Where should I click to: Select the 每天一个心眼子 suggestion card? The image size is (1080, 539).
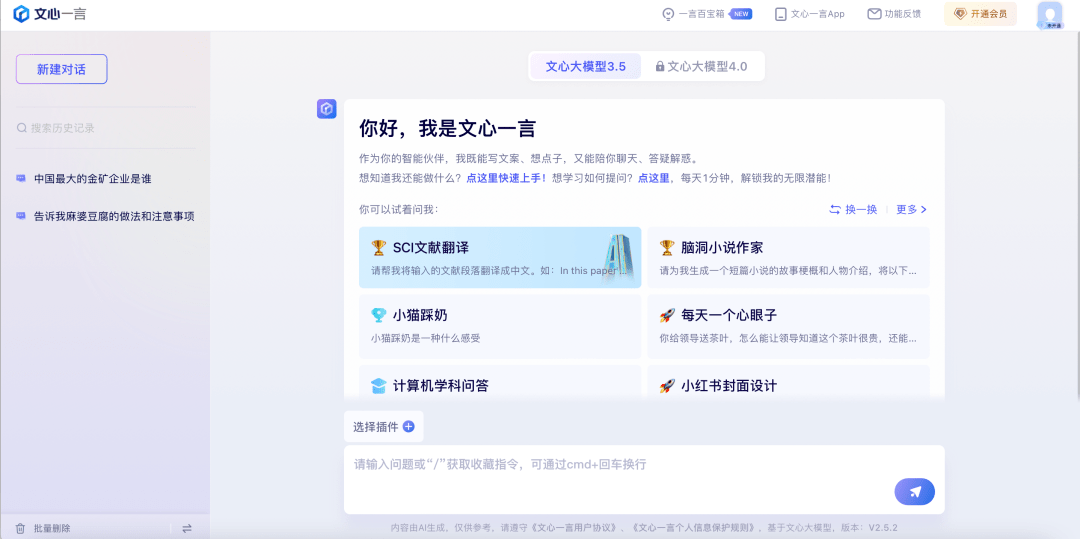pos(788,326)
